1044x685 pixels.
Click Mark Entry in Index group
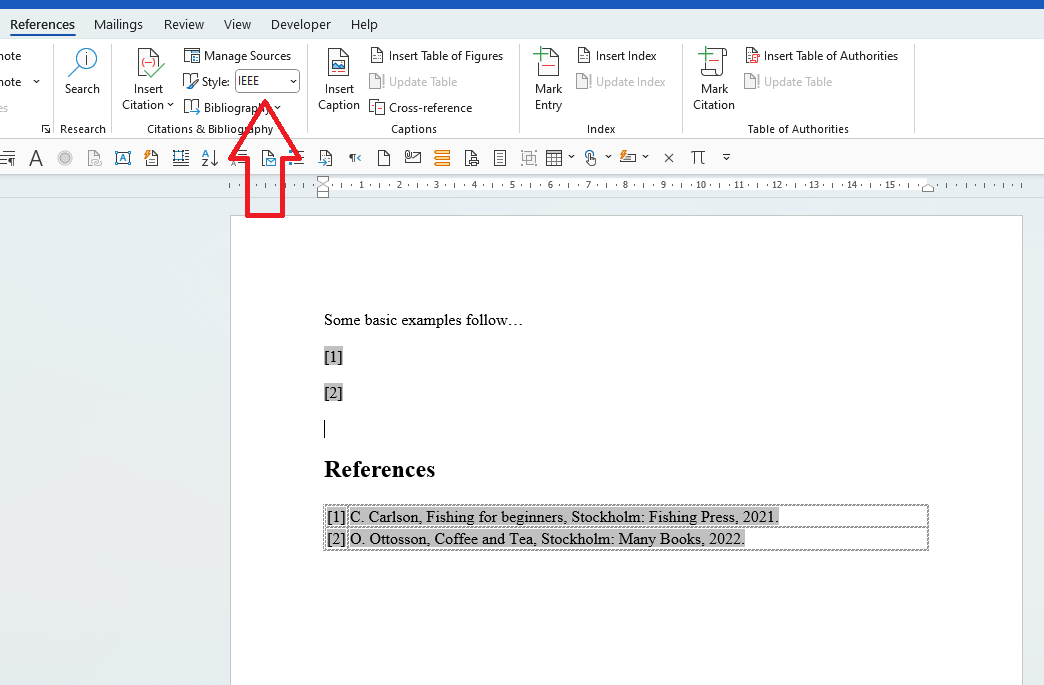click(548, 79)
